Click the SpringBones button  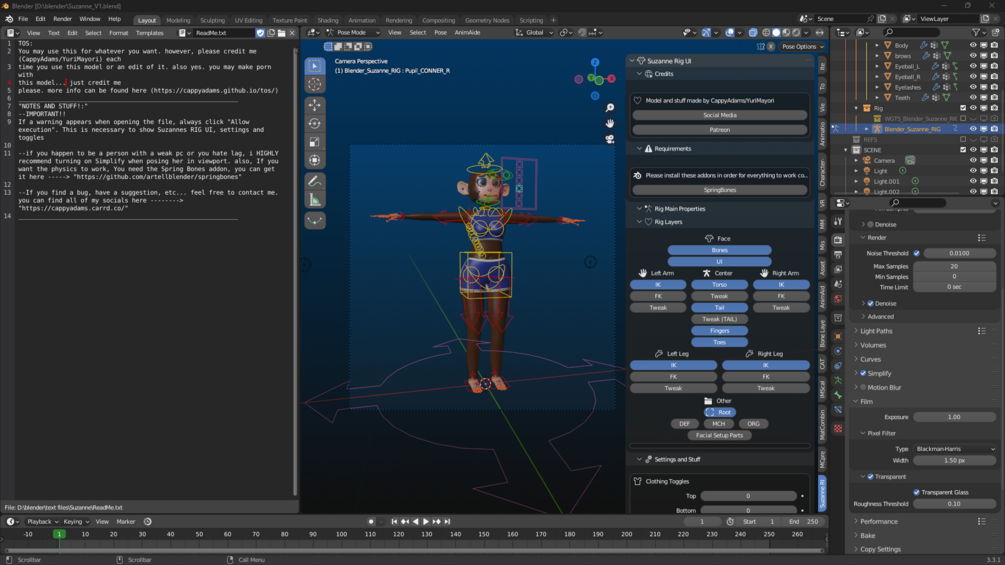tap(719, 190)
